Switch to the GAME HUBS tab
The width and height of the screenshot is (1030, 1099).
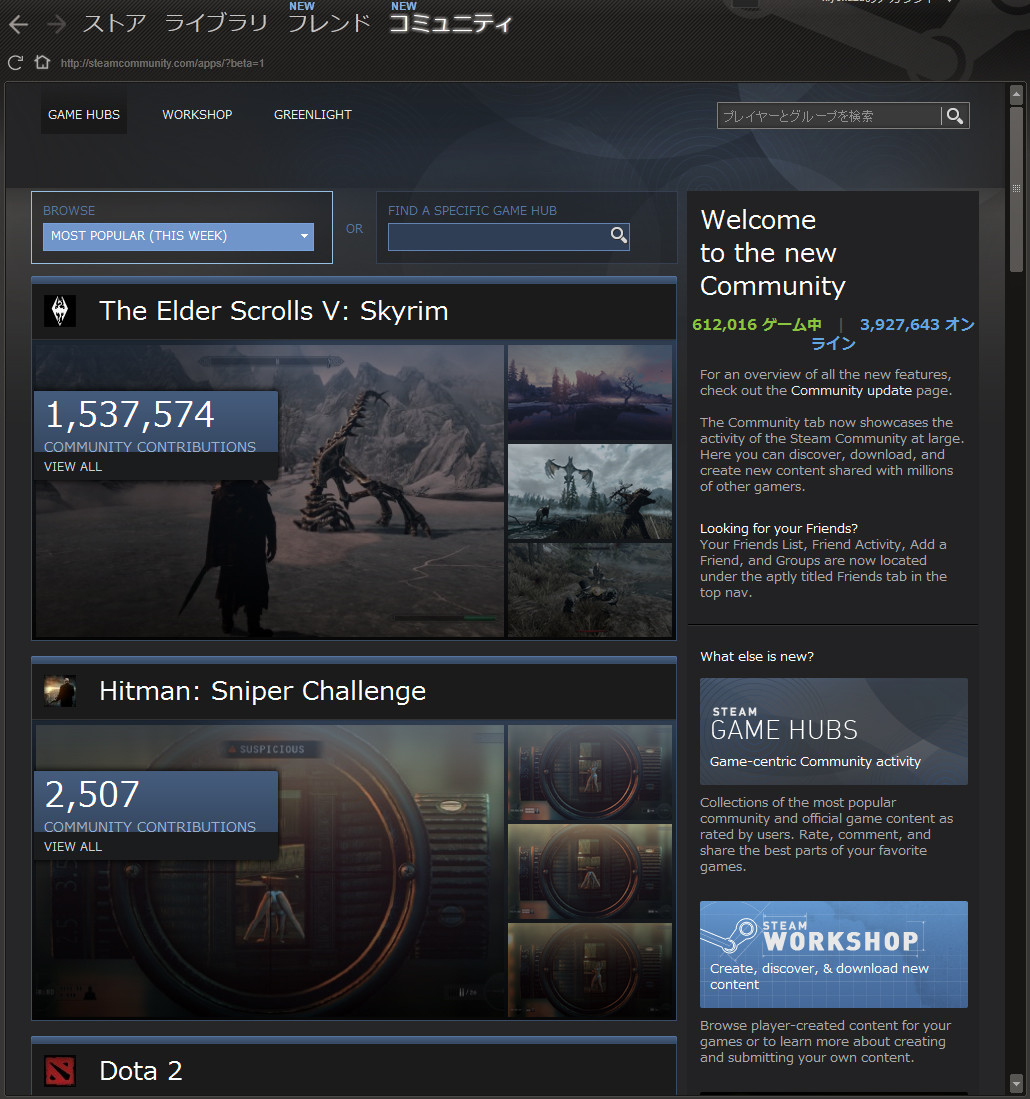(84, 114)
